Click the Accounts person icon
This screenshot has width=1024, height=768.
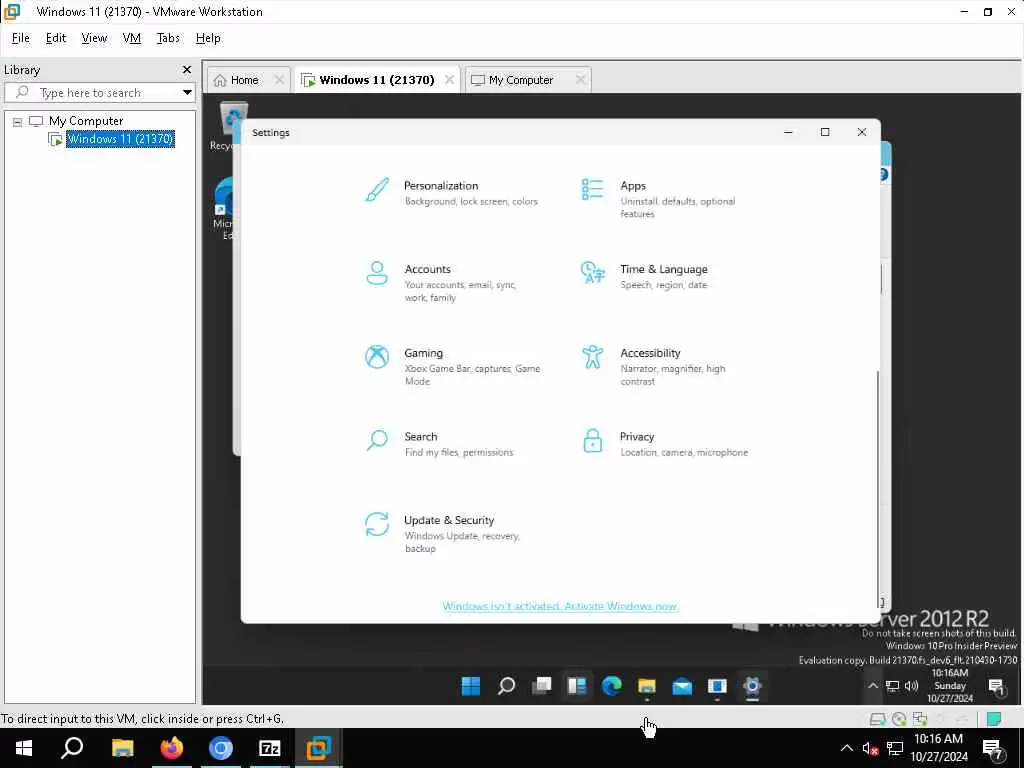click(x=377, y=274)
